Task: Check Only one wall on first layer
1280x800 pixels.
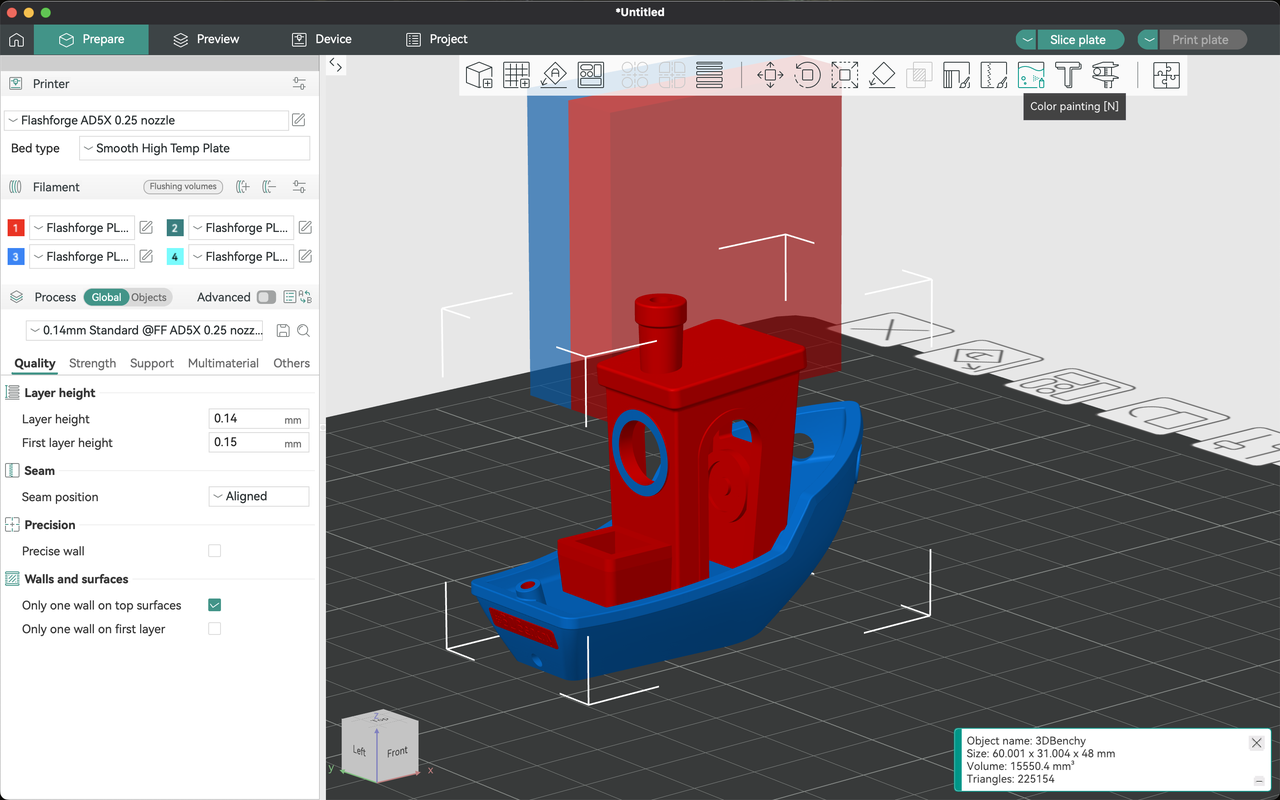Action: [x=214, y=629]
